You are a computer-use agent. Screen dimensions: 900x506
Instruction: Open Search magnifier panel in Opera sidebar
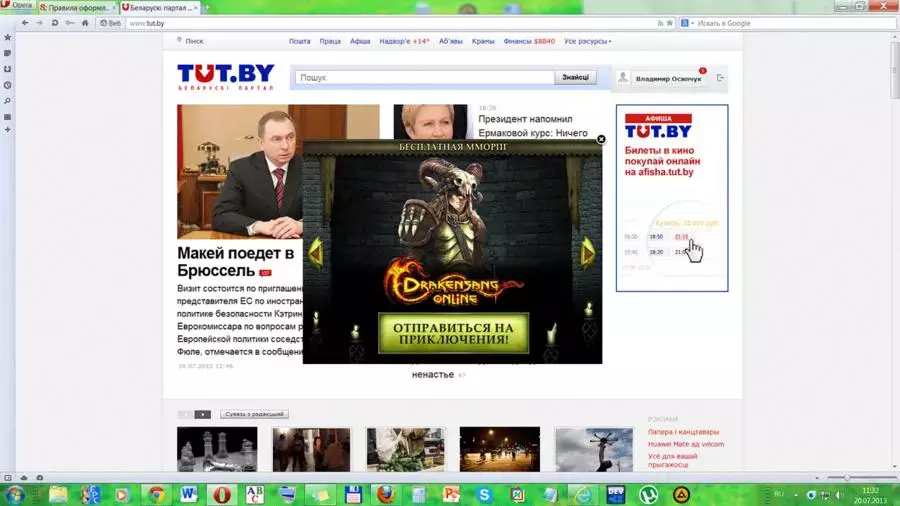coord(7,101)
